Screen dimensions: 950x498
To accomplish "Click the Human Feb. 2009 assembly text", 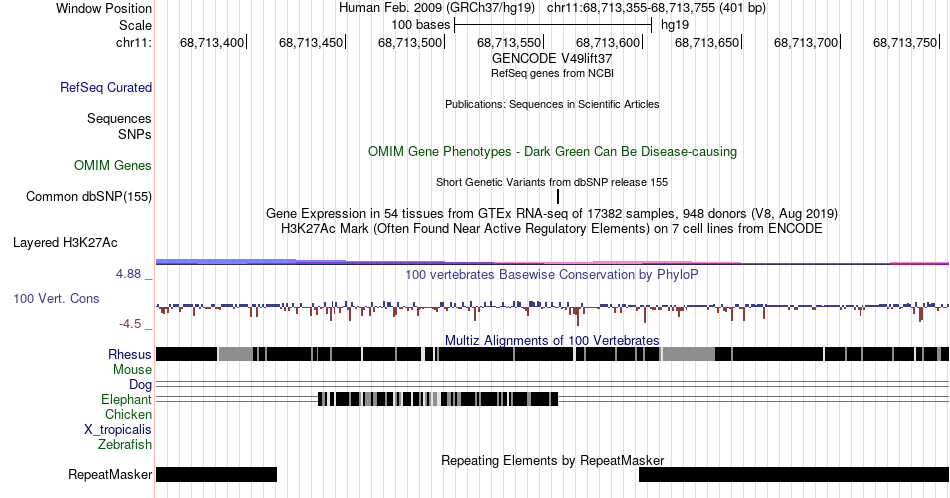I will click(x=437, y=8).
